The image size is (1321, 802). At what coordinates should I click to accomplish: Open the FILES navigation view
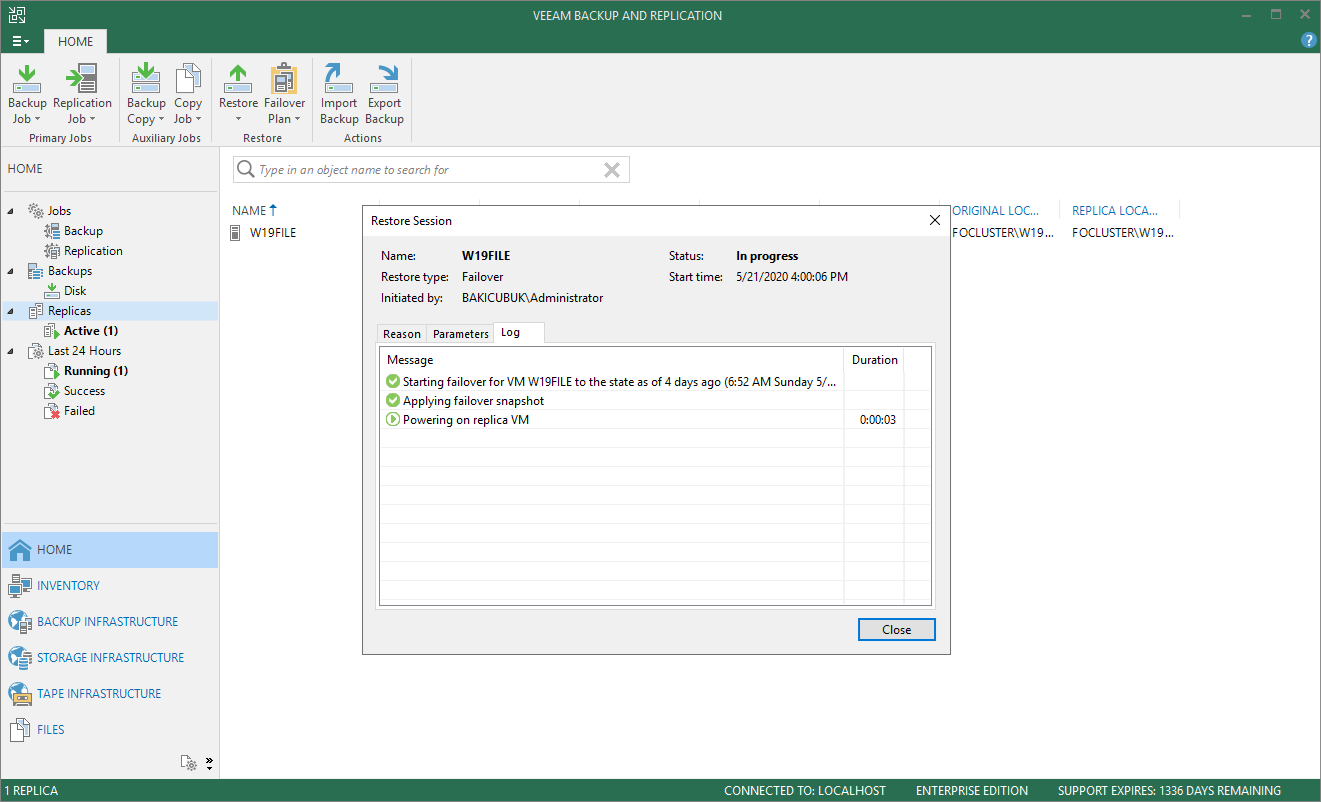pos(109,730)
